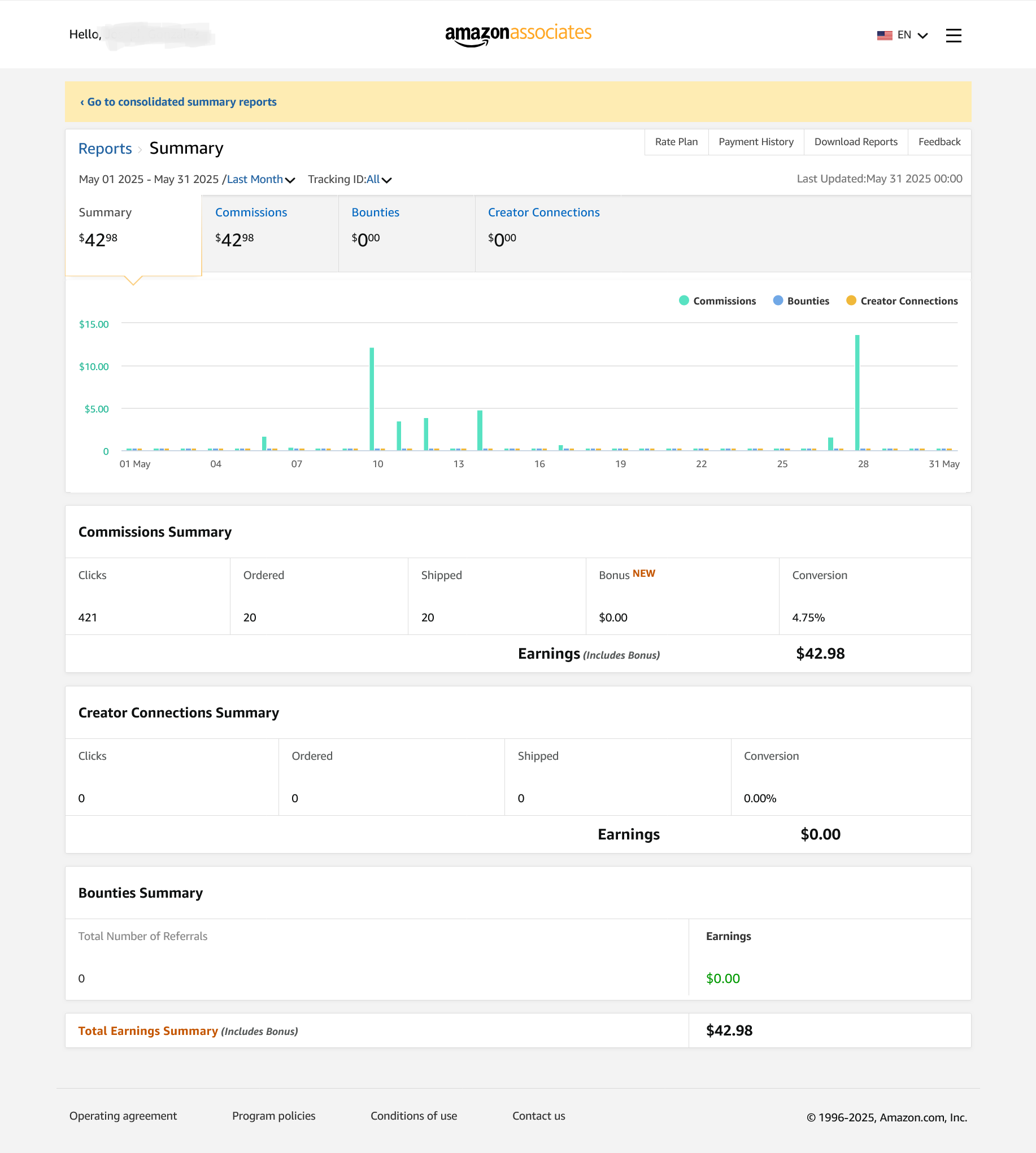Open the hamburger menu icon

click(x=954, y=35)
